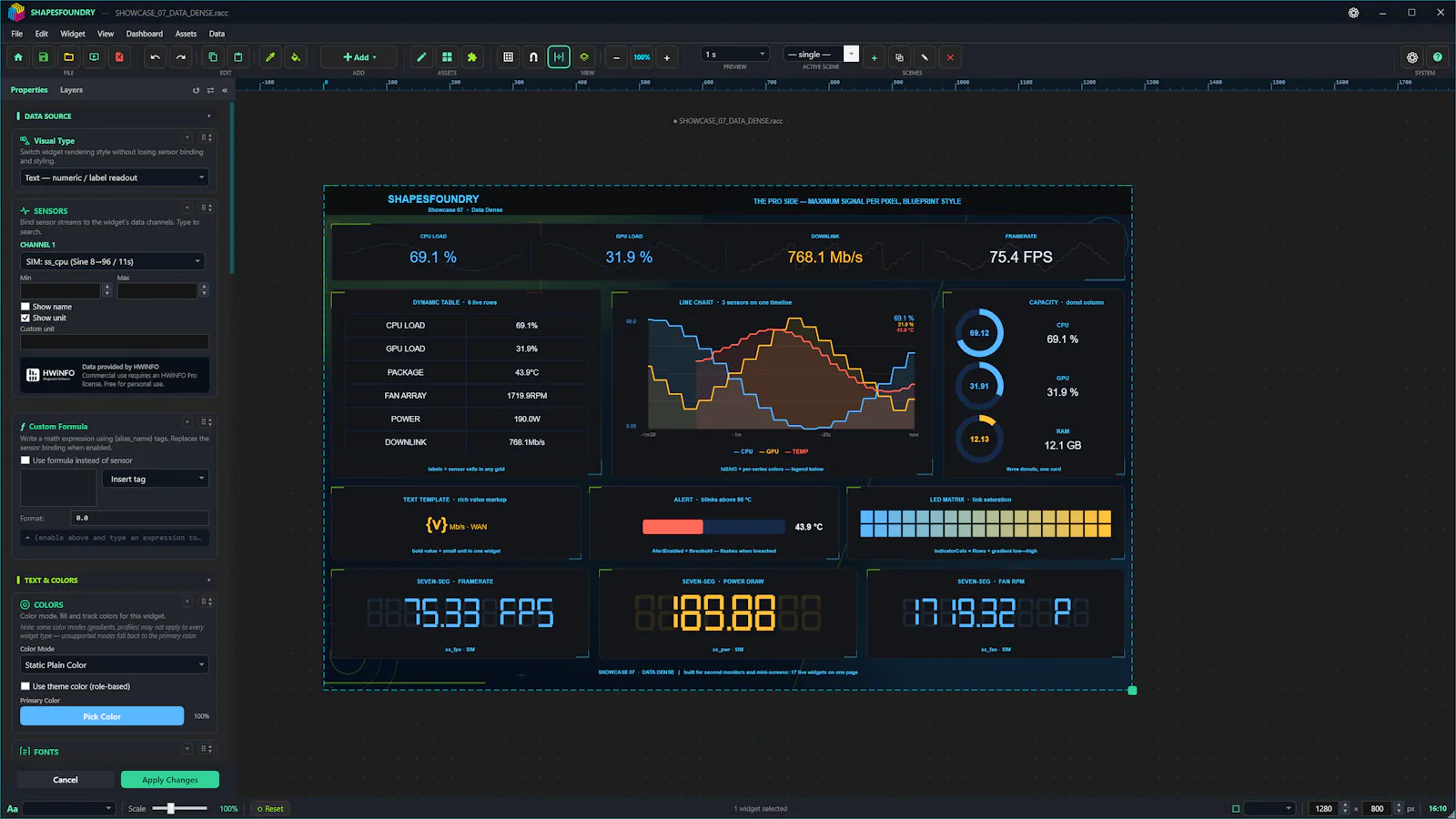Viewport: 1456px width, 819px height.
Task: Click the green resize handle of dashboard
Action: point(1132,691)
